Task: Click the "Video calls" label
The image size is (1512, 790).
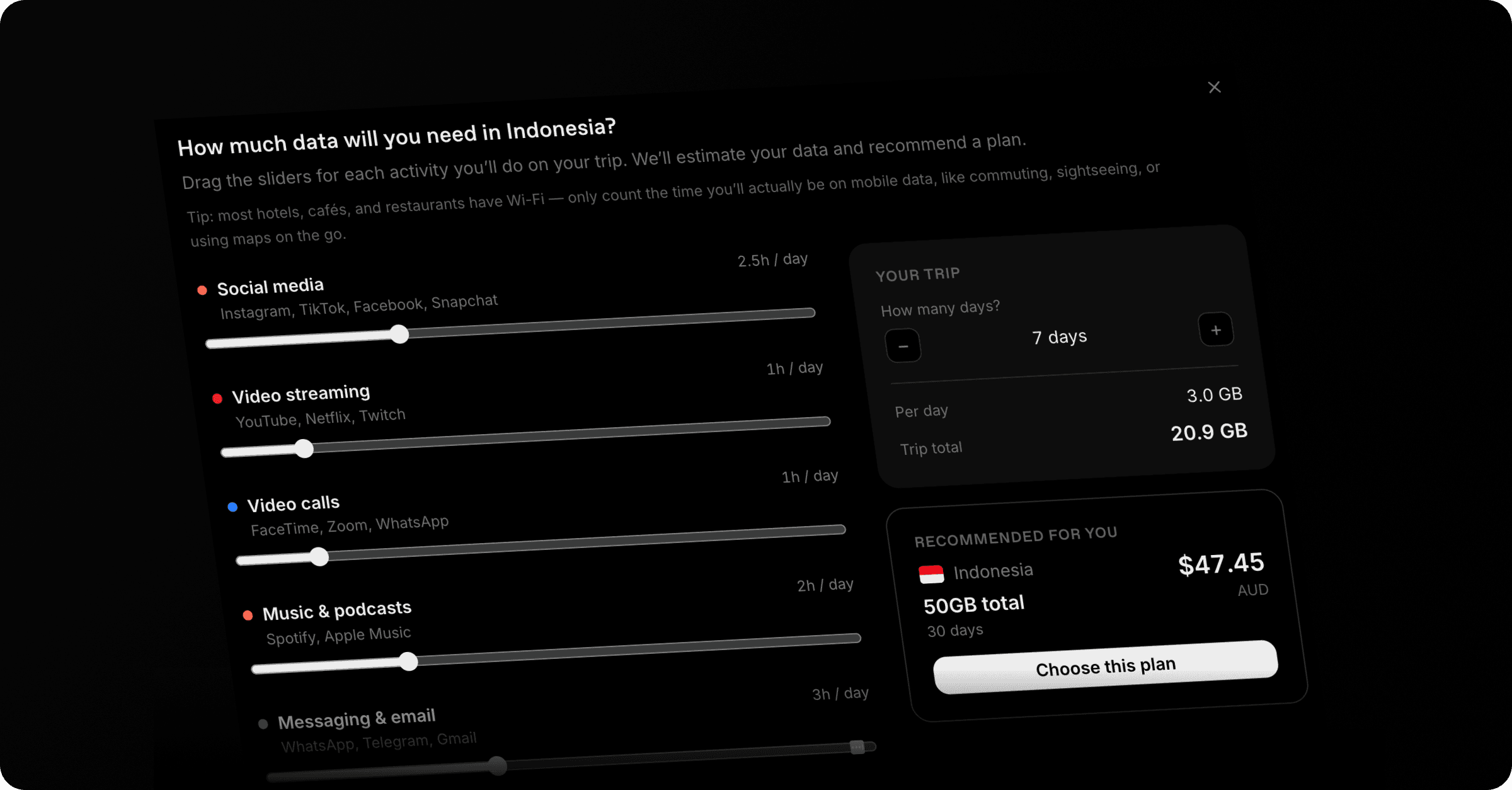Action: (294, 504)
